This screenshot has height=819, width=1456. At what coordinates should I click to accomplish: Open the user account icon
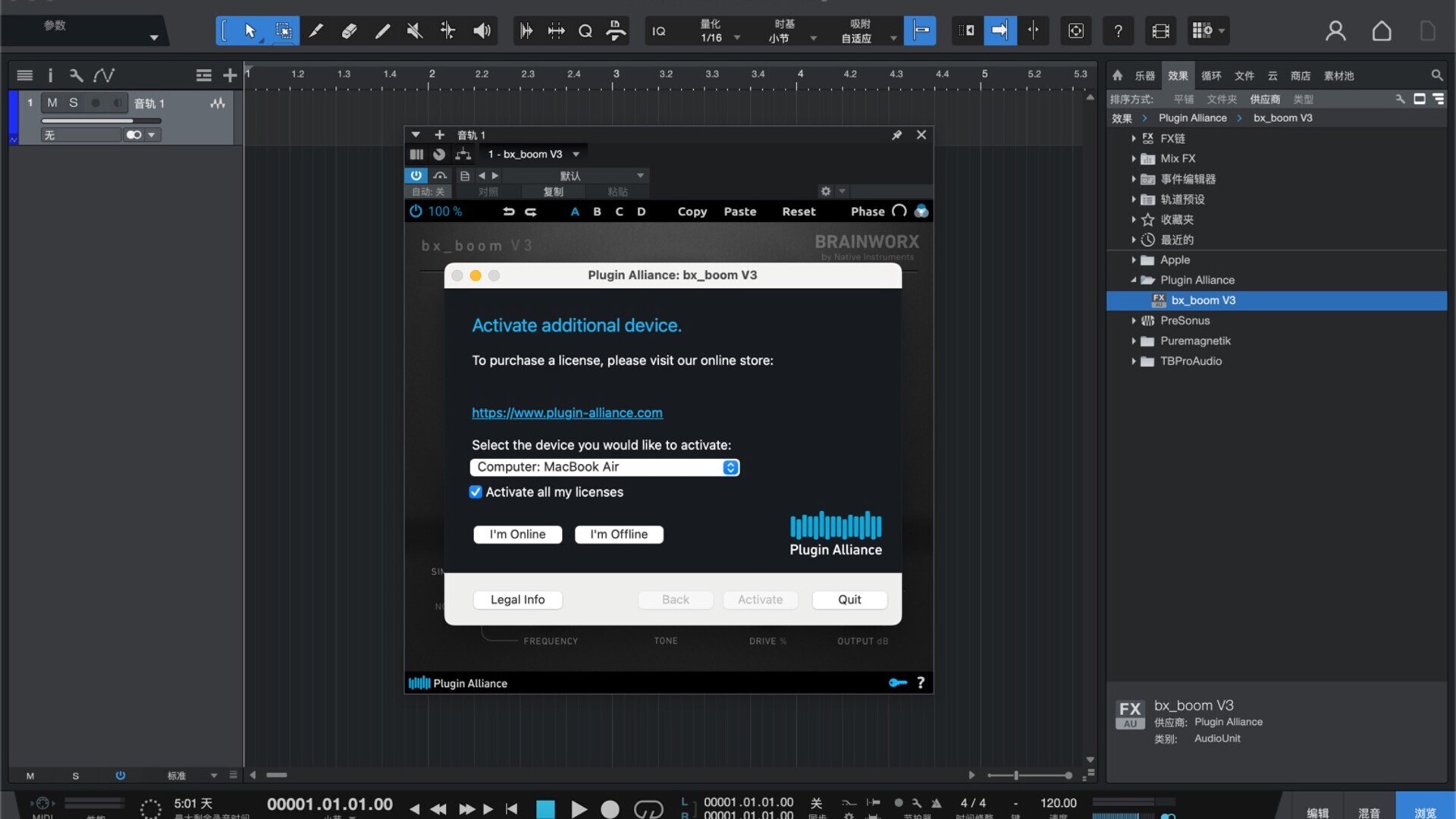(x=1335, y=31)
